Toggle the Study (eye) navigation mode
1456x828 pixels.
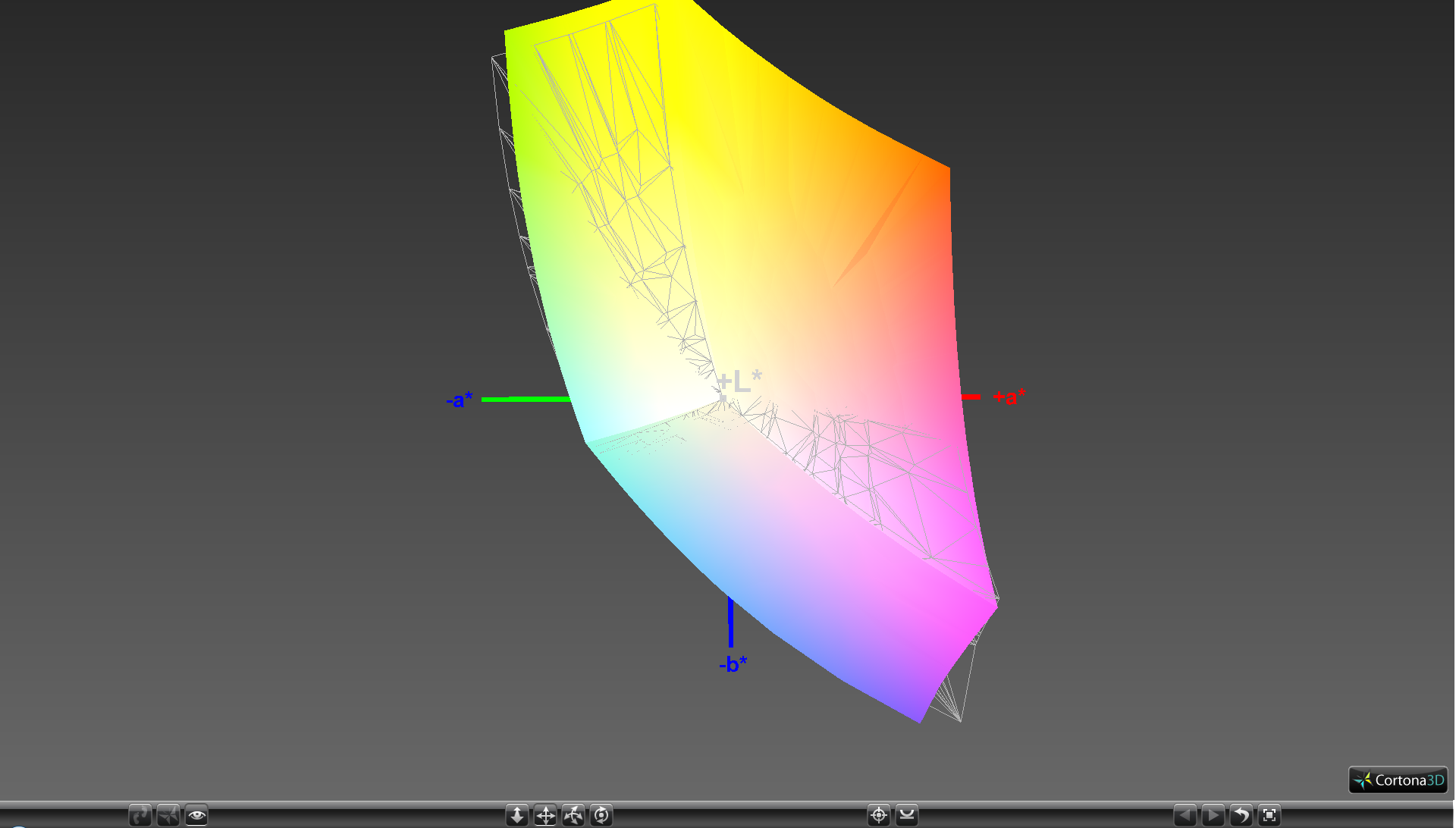[196, 815]
